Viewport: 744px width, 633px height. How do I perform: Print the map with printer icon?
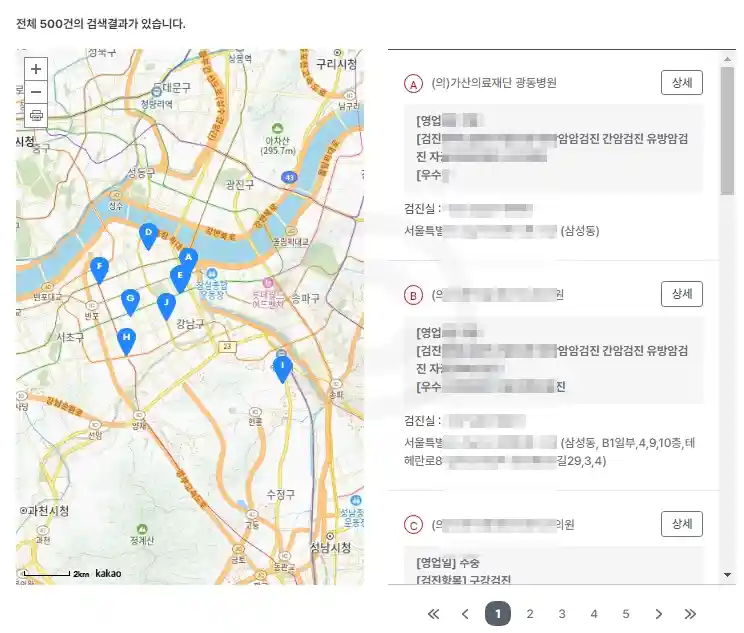[x=36, y=115]
